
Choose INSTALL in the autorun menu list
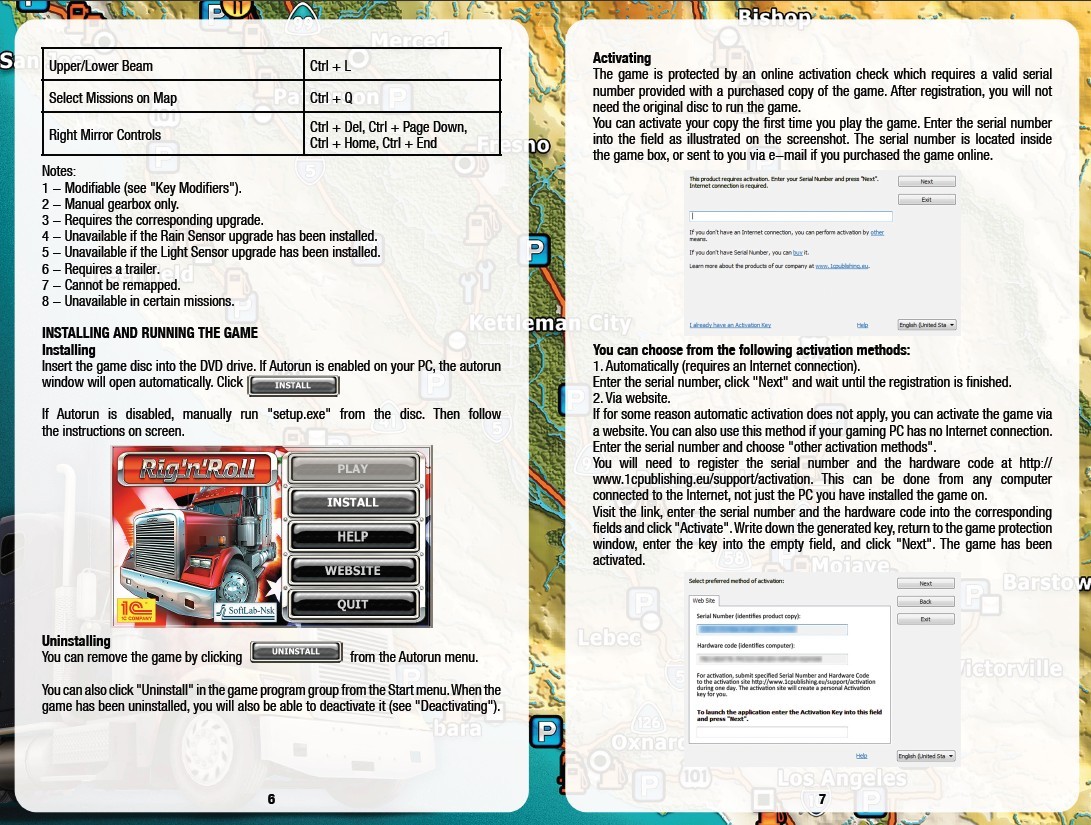pyautogui.click(x=353, y=502)
